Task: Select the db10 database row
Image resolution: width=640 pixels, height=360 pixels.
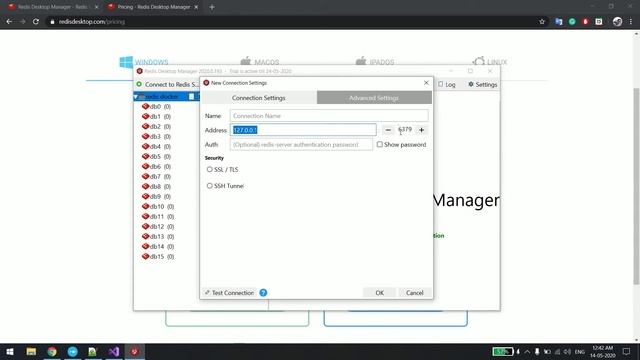Action: click(x=158, y=207)
